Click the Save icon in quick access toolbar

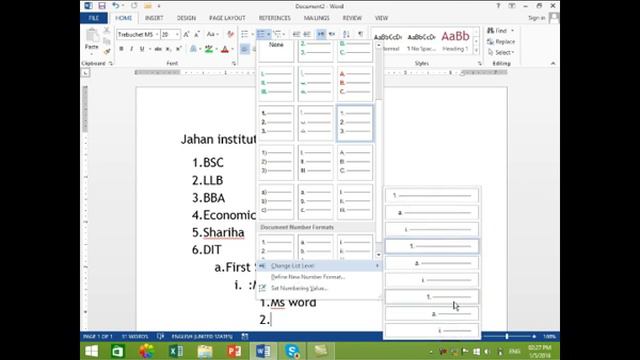click(102, 6)
